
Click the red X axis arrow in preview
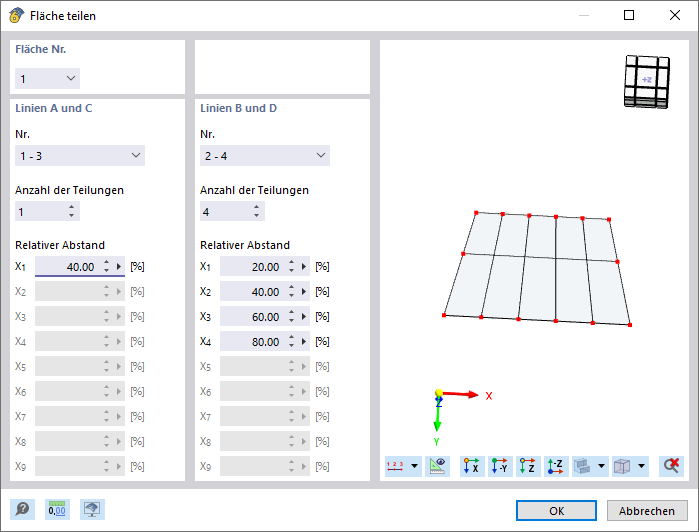coord(461,394)
